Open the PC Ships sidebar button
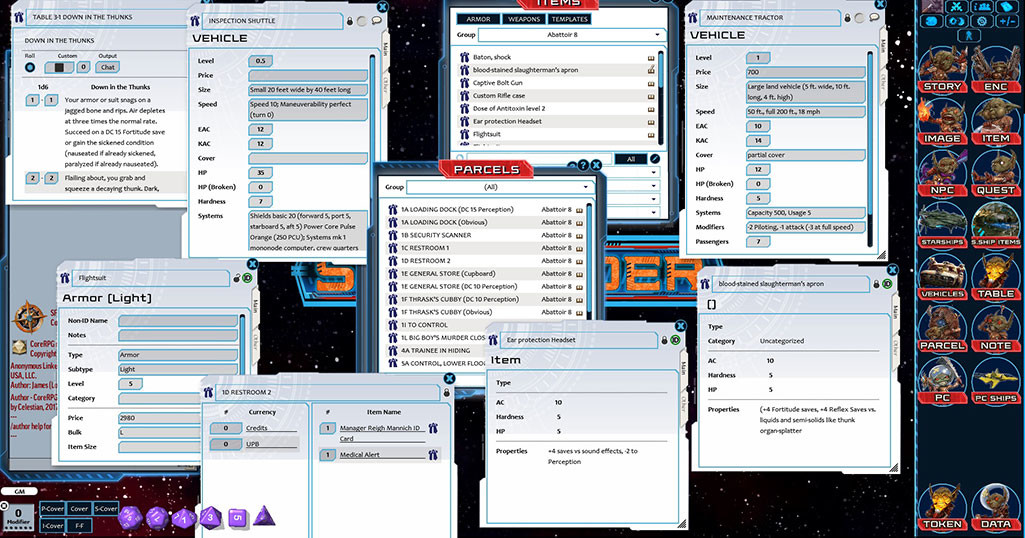1025x538 pixels. pos(996,380)
